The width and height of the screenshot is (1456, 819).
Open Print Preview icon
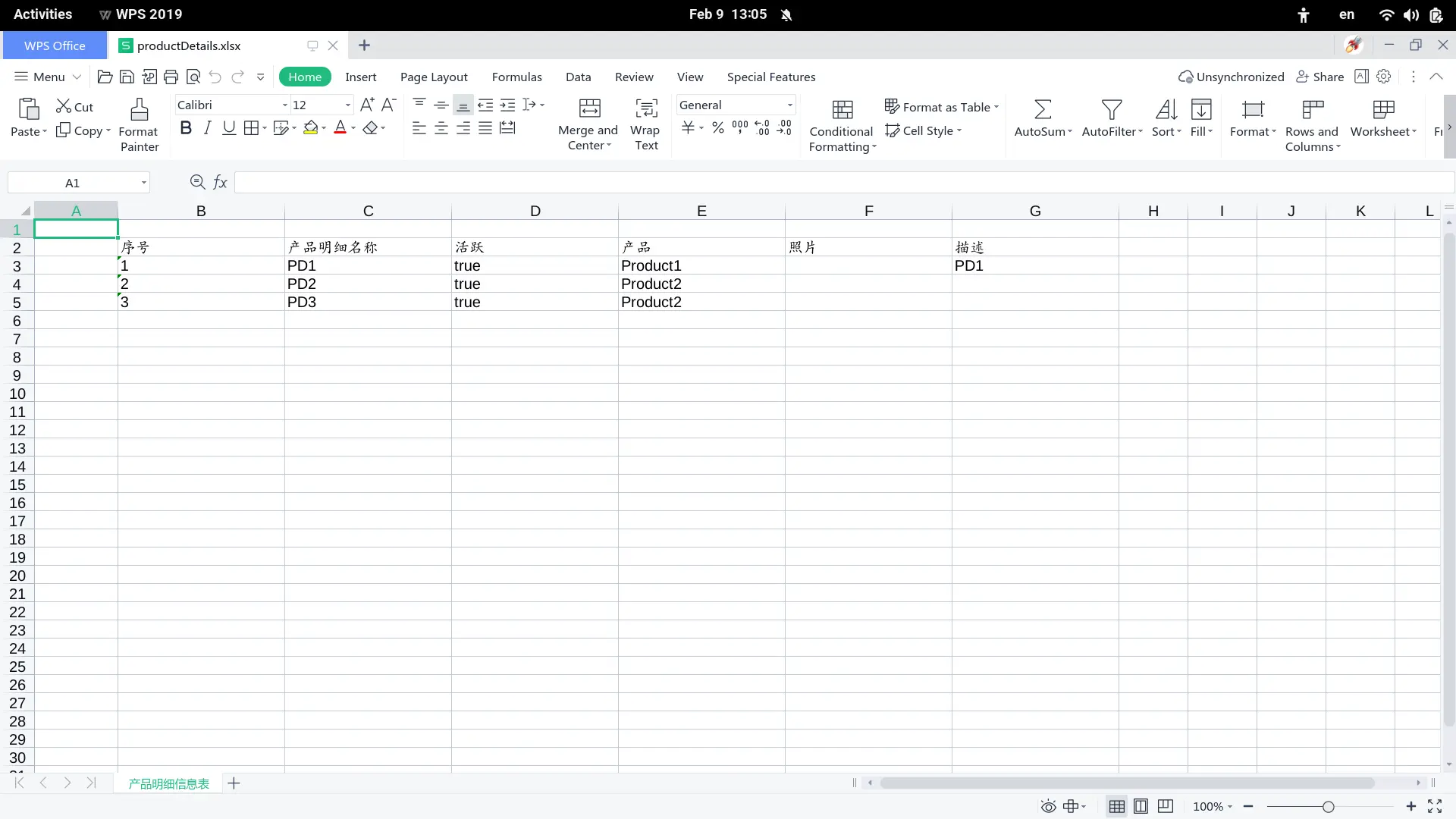(x=193, y=77)
